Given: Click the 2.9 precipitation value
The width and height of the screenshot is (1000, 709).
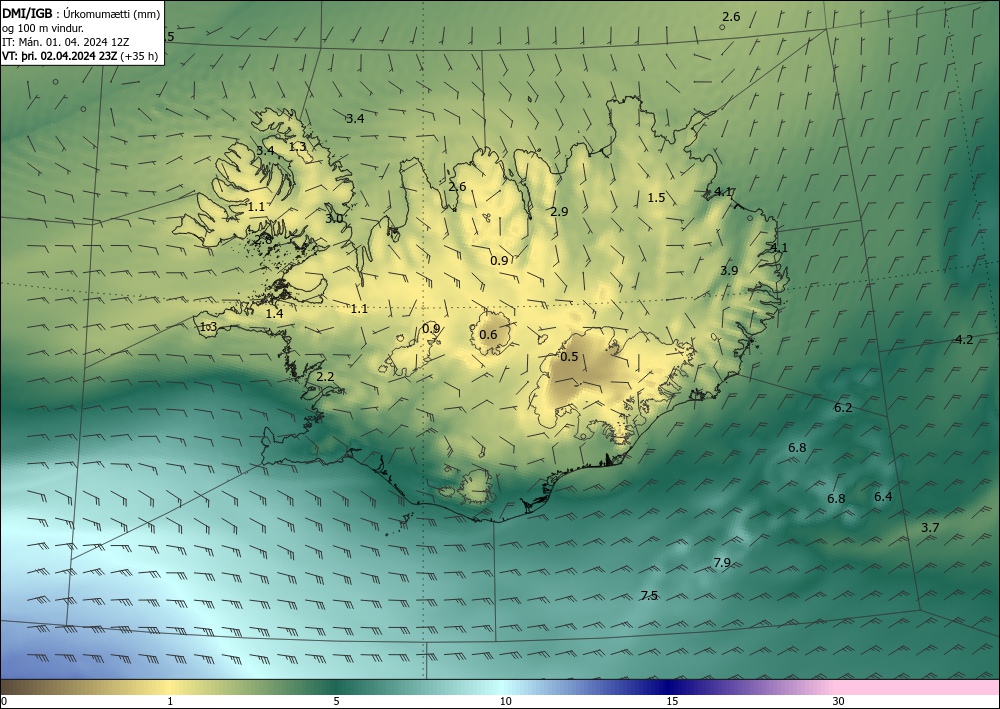Looking at the screenshot, I should [559, 212].
